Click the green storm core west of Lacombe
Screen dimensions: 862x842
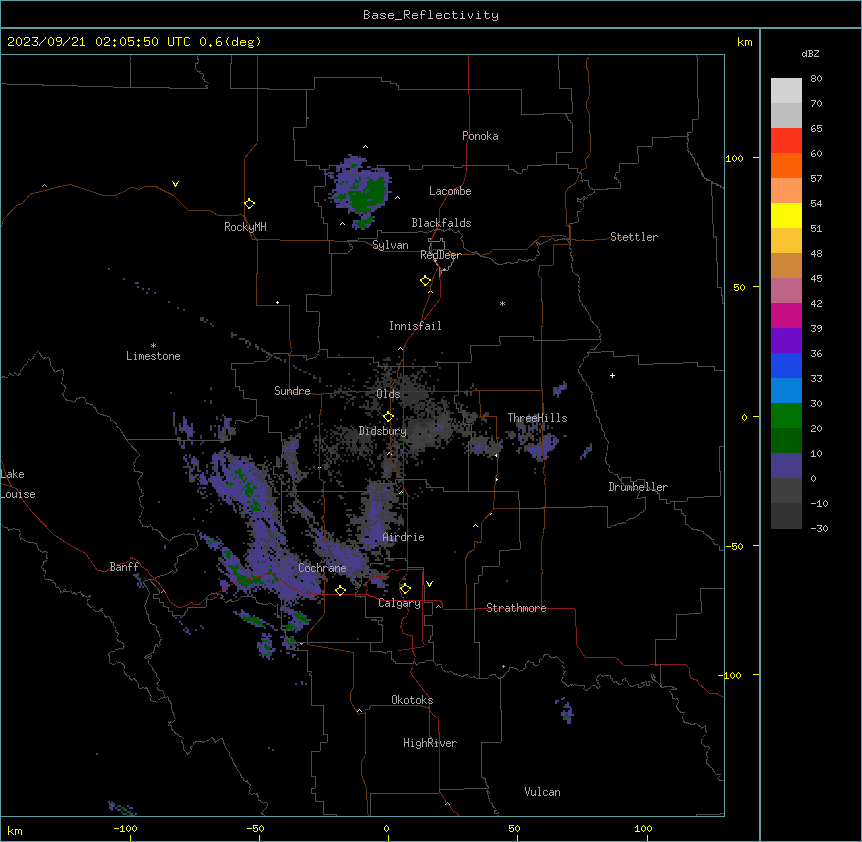click(367, 195)
